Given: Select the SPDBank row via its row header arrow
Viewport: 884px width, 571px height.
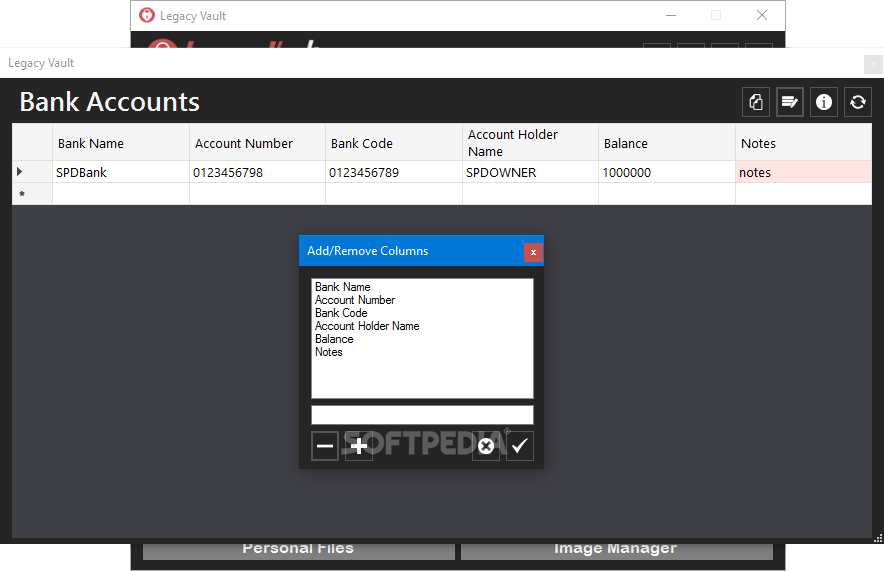Looking at the screenshot, I should coord(32,172).
